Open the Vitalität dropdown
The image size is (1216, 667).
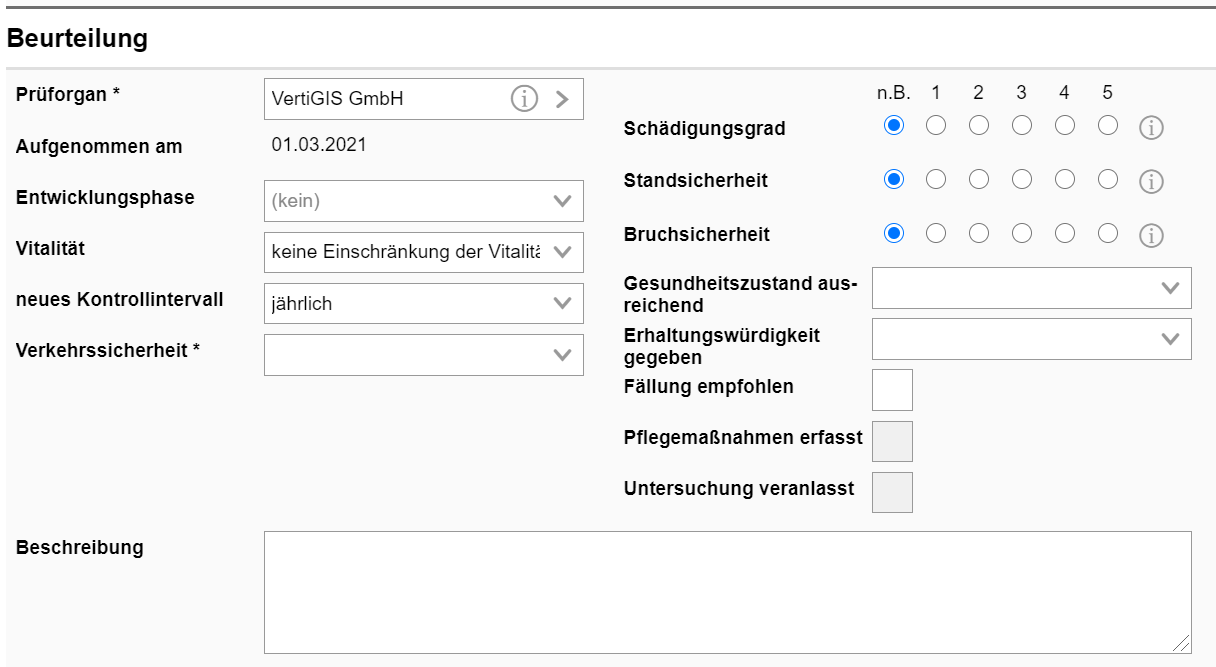(x=424, y=252)
